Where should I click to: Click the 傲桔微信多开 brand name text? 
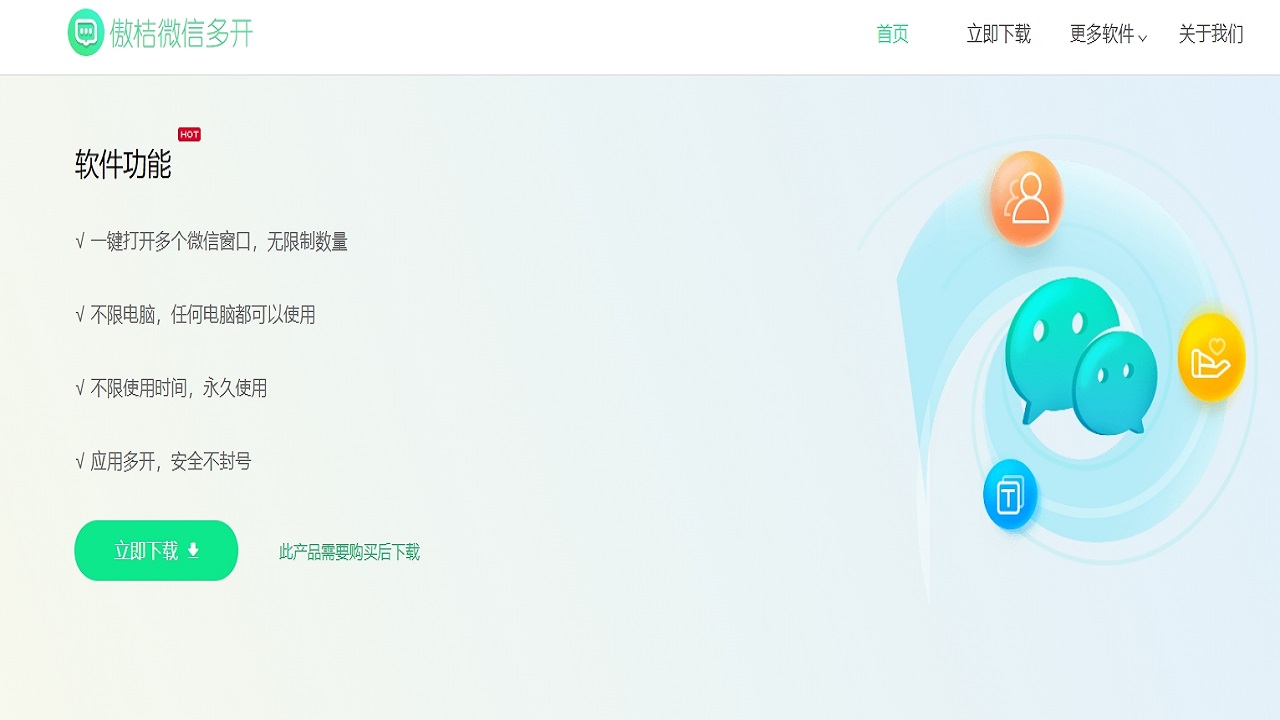point(181,33)
